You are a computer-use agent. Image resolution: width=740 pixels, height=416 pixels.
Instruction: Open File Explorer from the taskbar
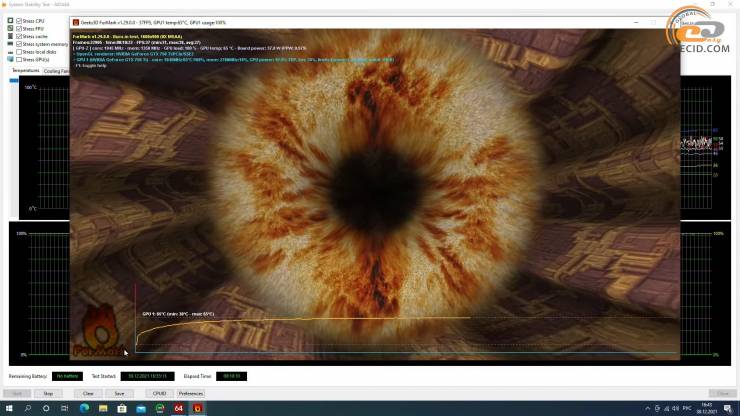(101, 408)
